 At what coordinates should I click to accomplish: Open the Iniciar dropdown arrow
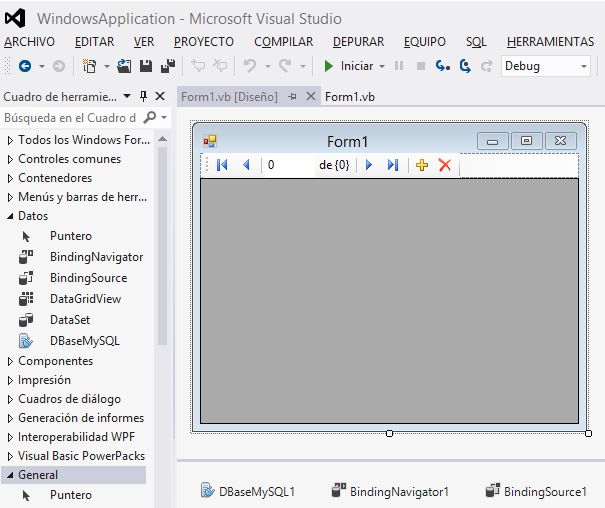pos(382,66)
